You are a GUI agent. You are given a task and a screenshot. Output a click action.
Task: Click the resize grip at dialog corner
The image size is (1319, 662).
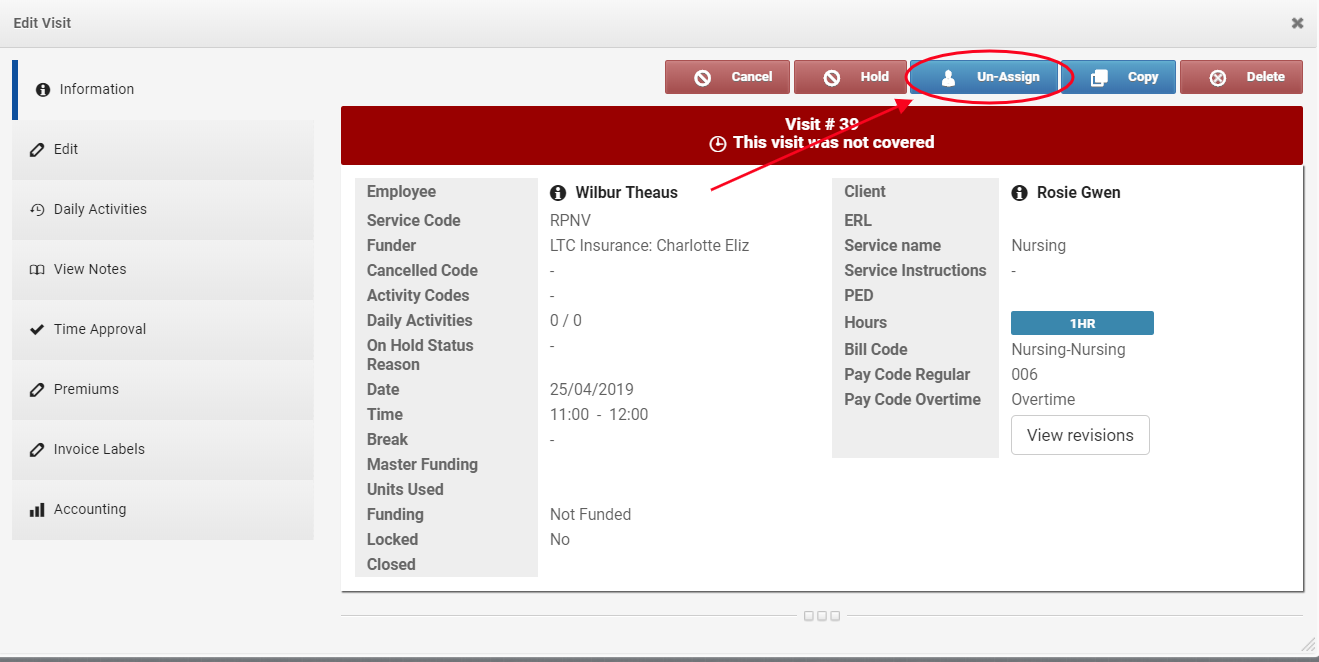coord(1308,644)
